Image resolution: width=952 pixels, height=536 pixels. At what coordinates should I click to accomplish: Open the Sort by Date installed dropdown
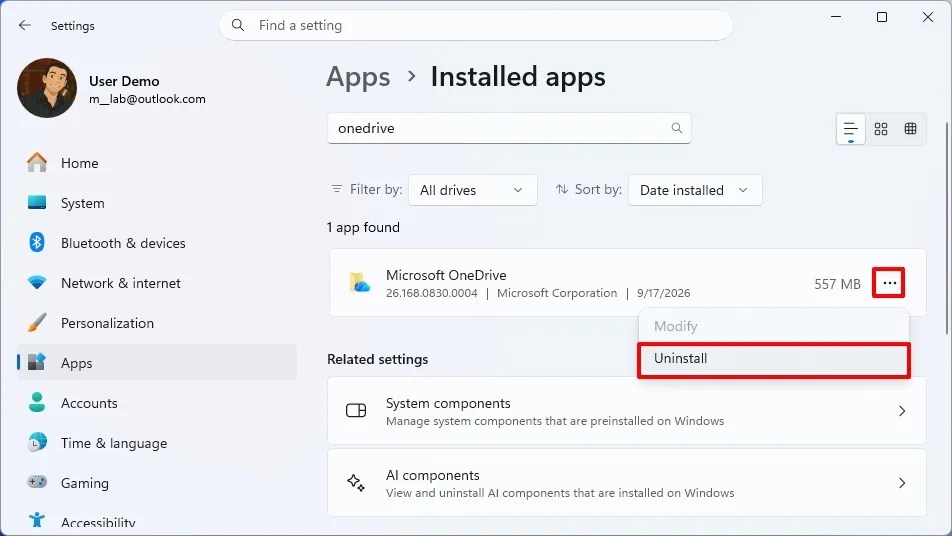click(695, 190)
